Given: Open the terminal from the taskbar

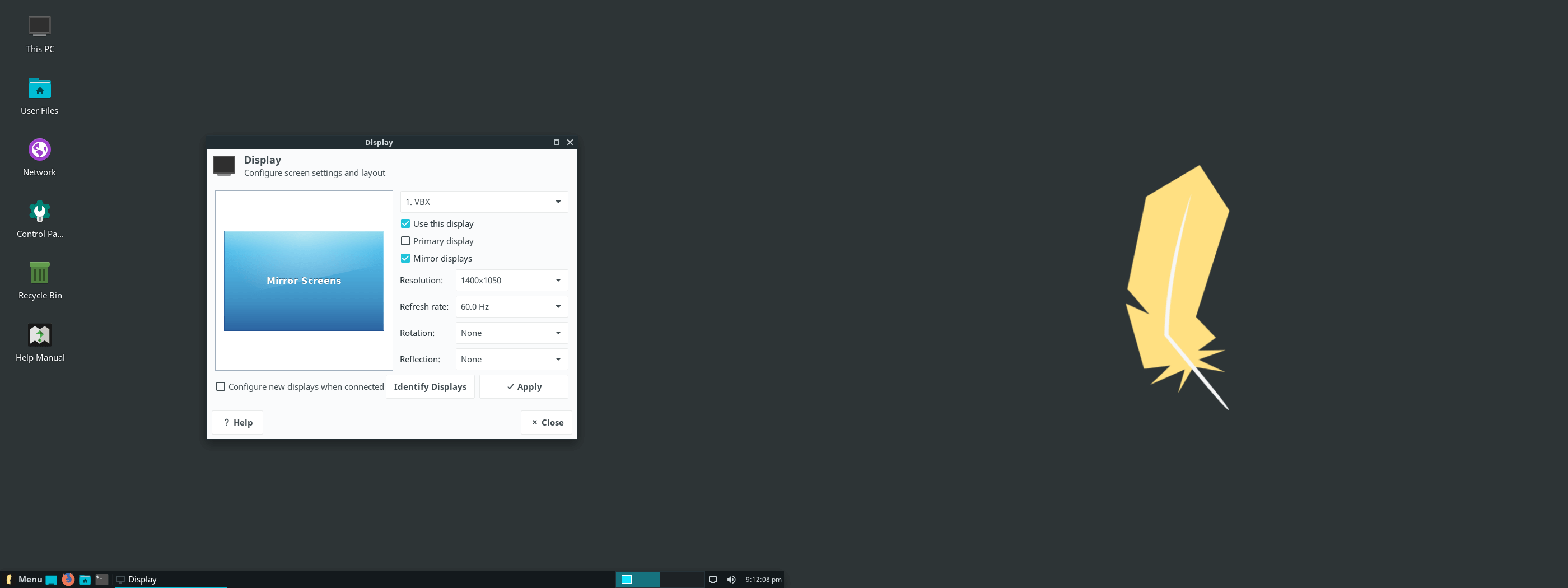Looking at the screenshot, I should point(102,579).
